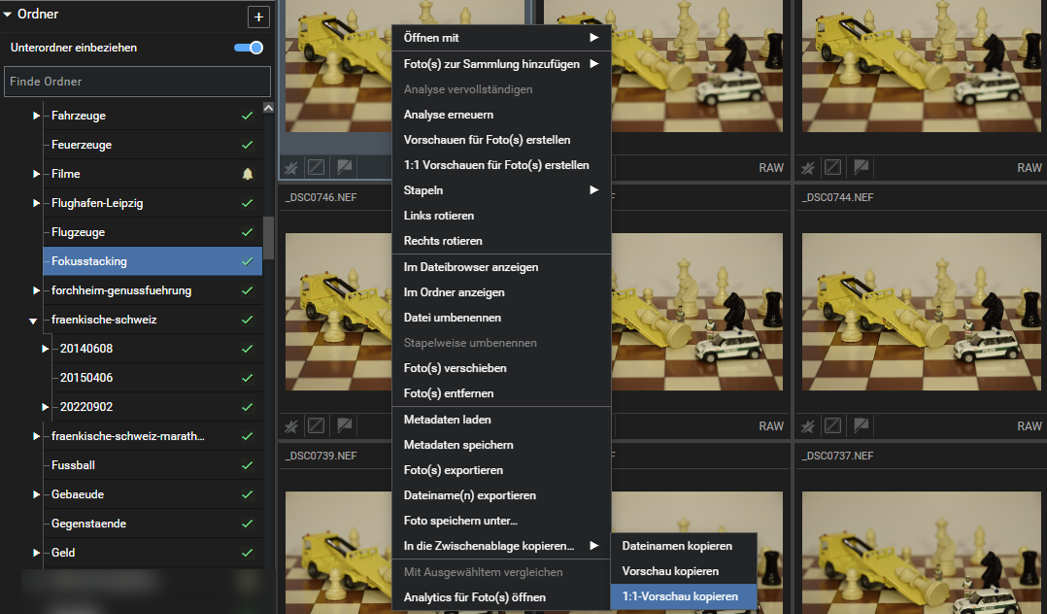Click the checkmark on the Fokusstacking row
The image size is (1047, 614).
247,262
